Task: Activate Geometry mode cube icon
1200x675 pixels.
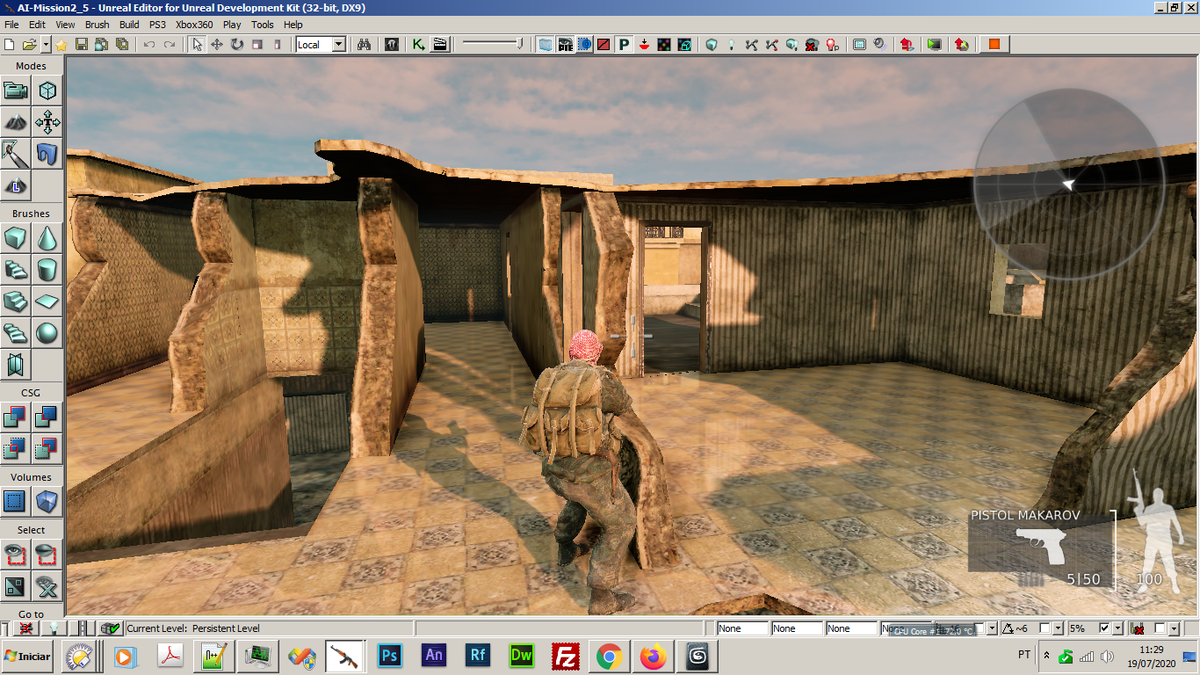Action: coord(47,90)
